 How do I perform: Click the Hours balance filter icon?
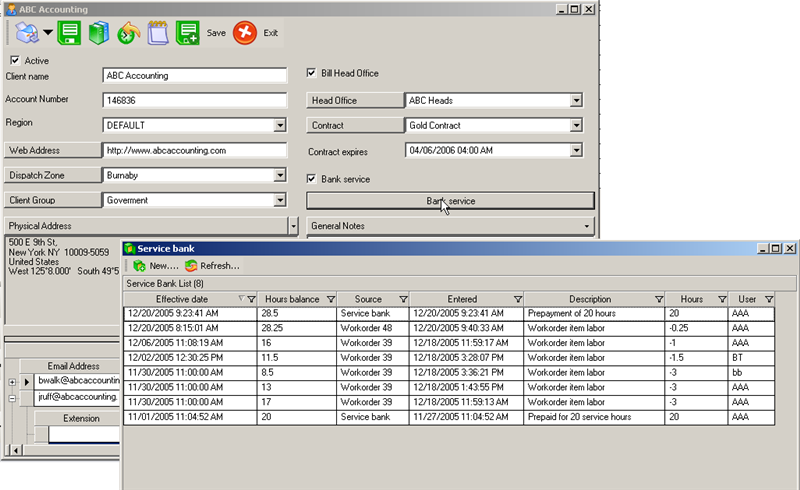tap(331, 299)
